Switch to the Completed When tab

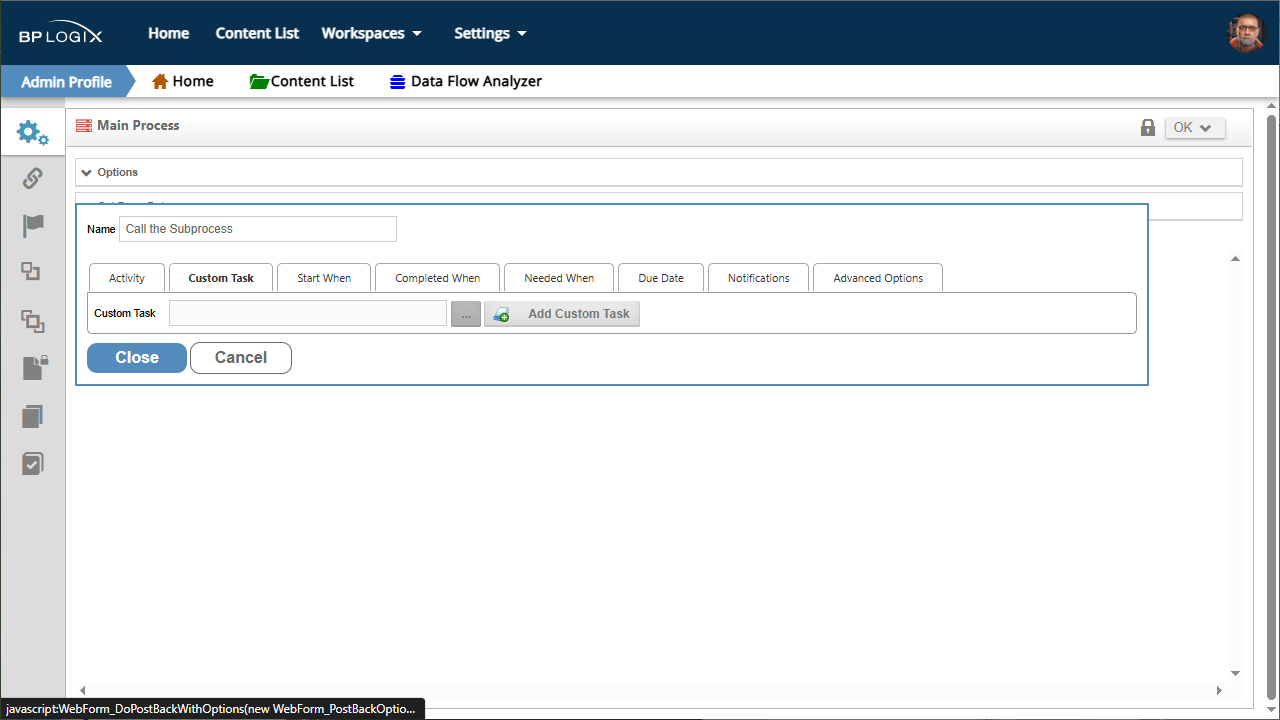point(437,278)
